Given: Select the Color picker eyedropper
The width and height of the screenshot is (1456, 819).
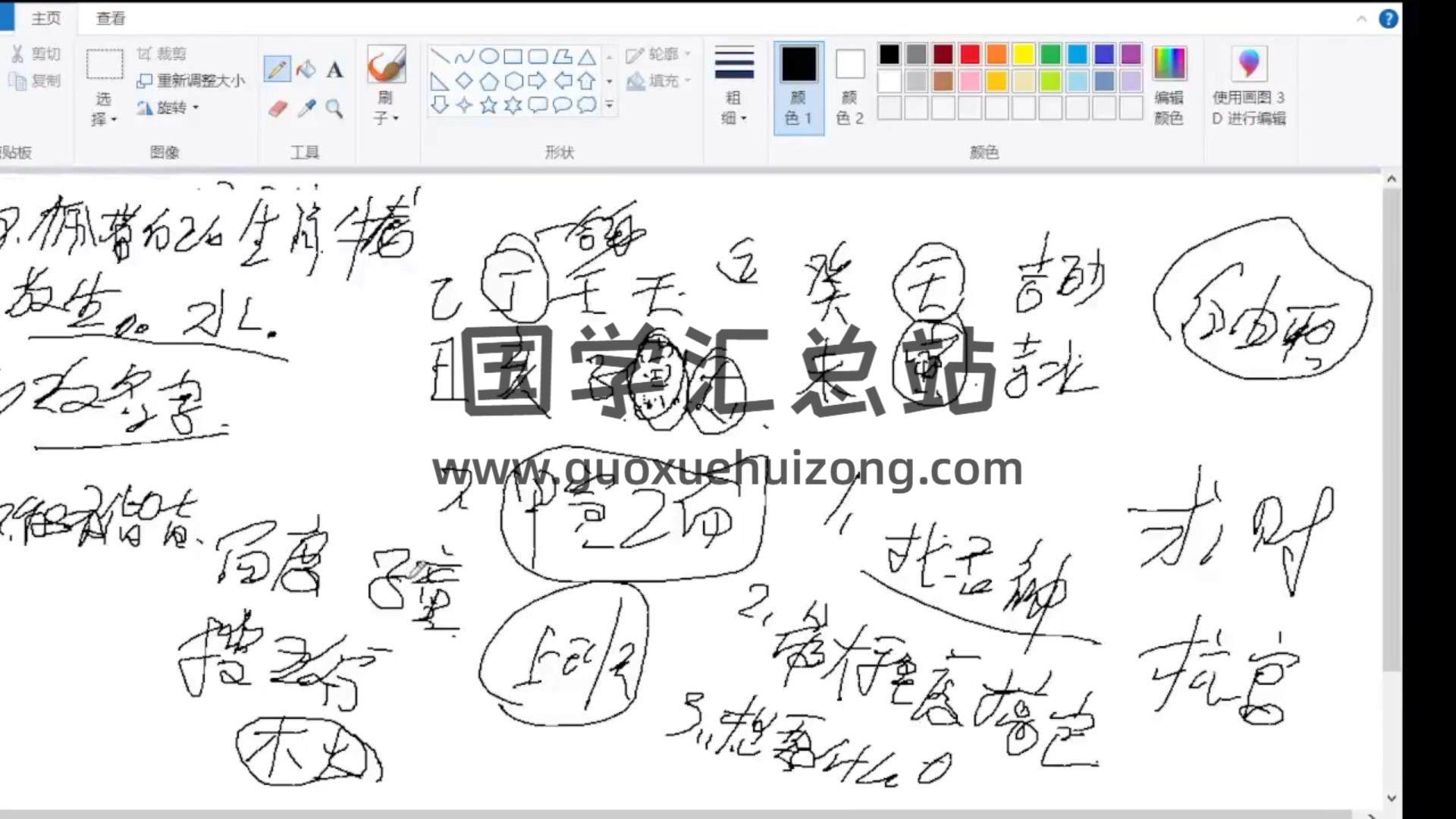Looking at the screenshot, I should [x=306, y=108].
